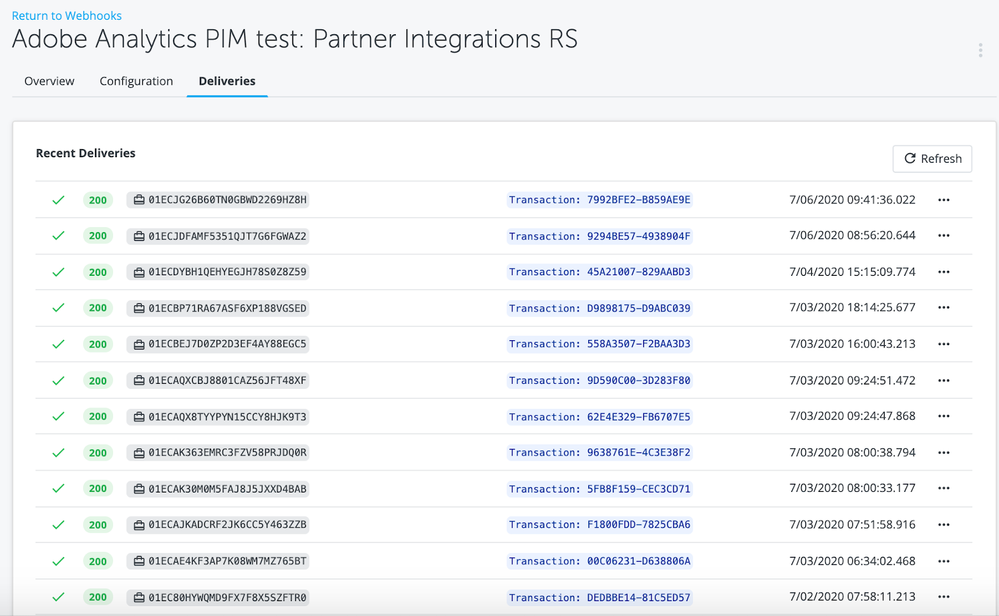Click the 200 status badge for delivery 01ECDYBH1QEHYEGJH78S0Z8Z59
This screenshot has height=616, width=999.
pos(98,272)
